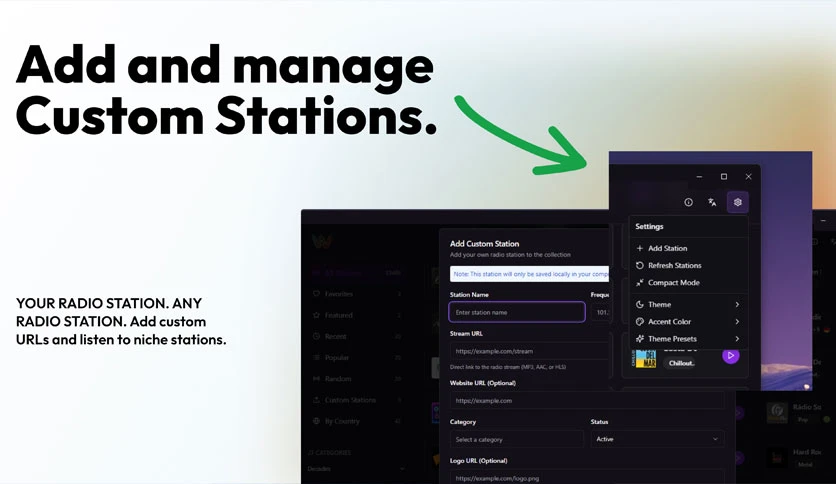836x484 pixels.
Task: Select All Stations in the sidebar
Action: [357, 272]
